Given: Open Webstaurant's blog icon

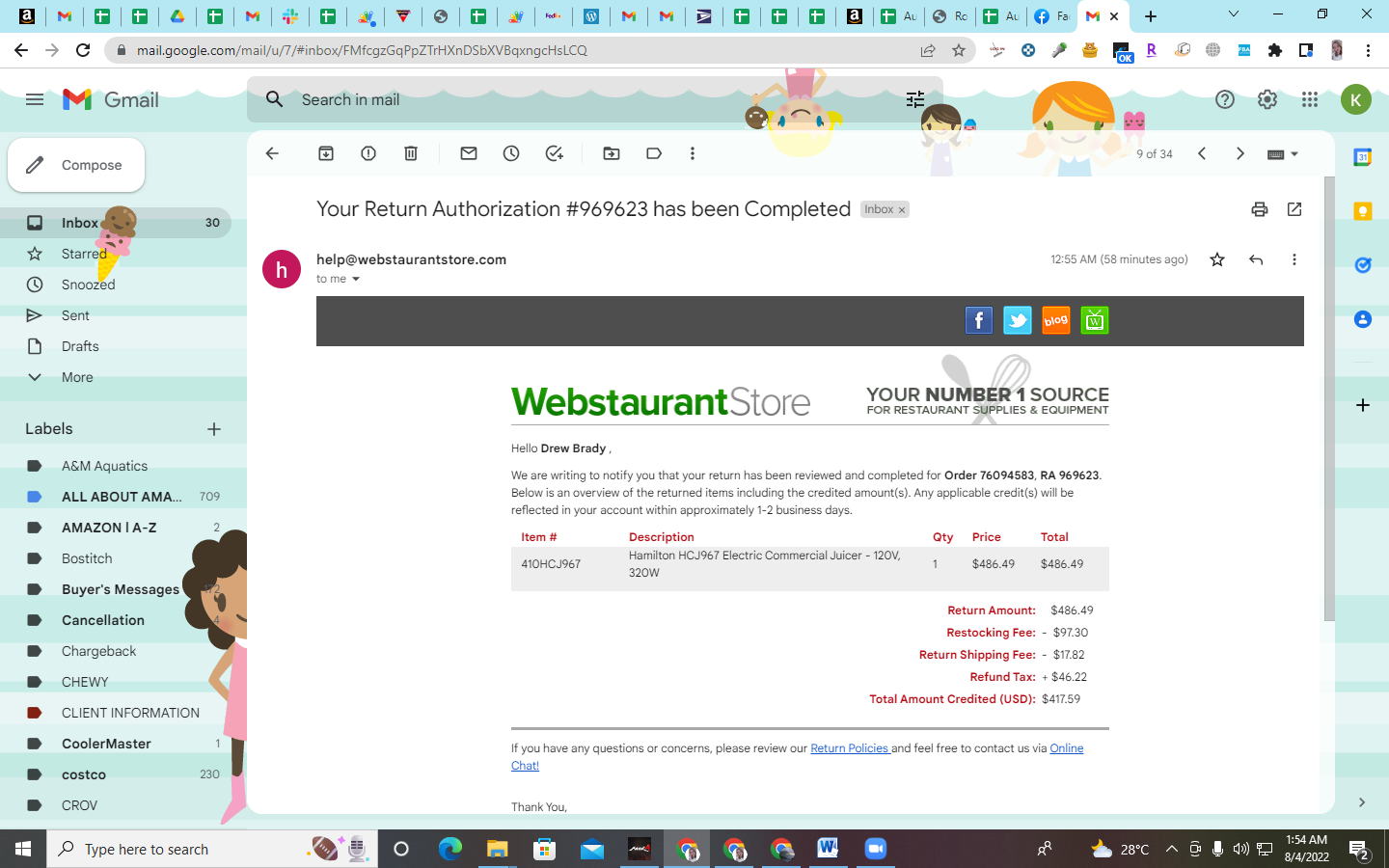Looking at the screenshot, I should 1056,320.
